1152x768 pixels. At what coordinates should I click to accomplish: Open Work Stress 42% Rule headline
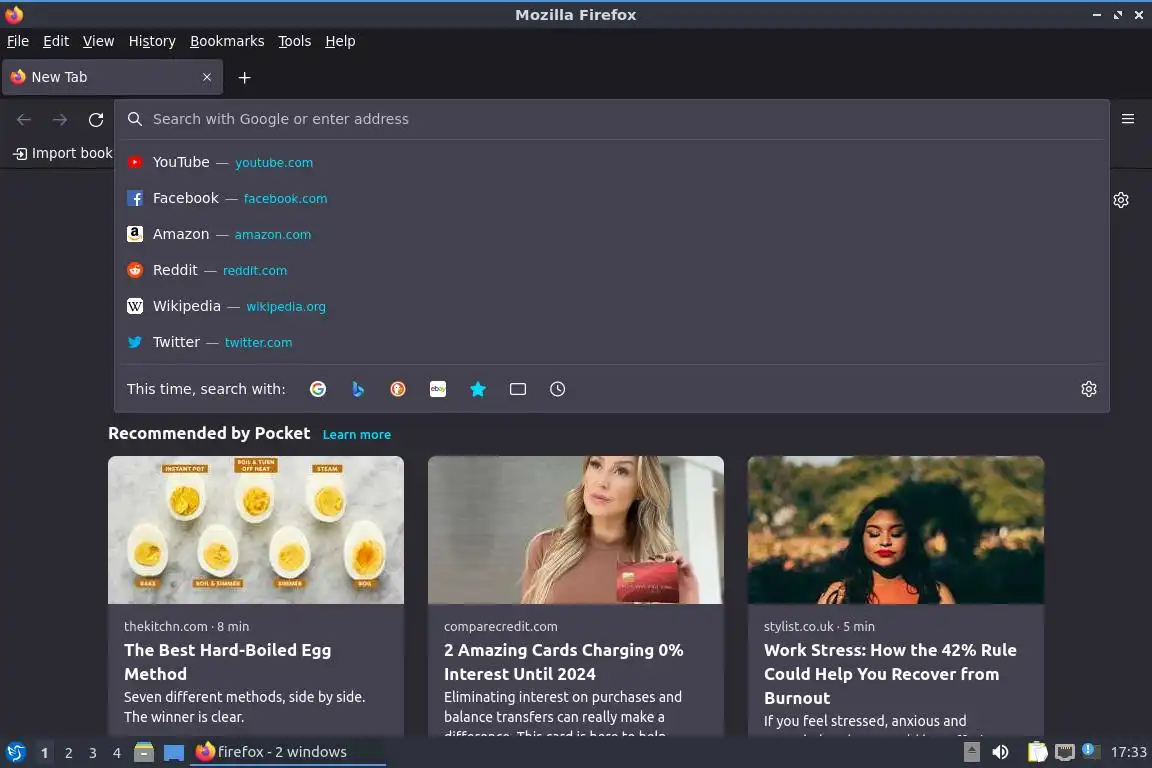click(890, 674)
